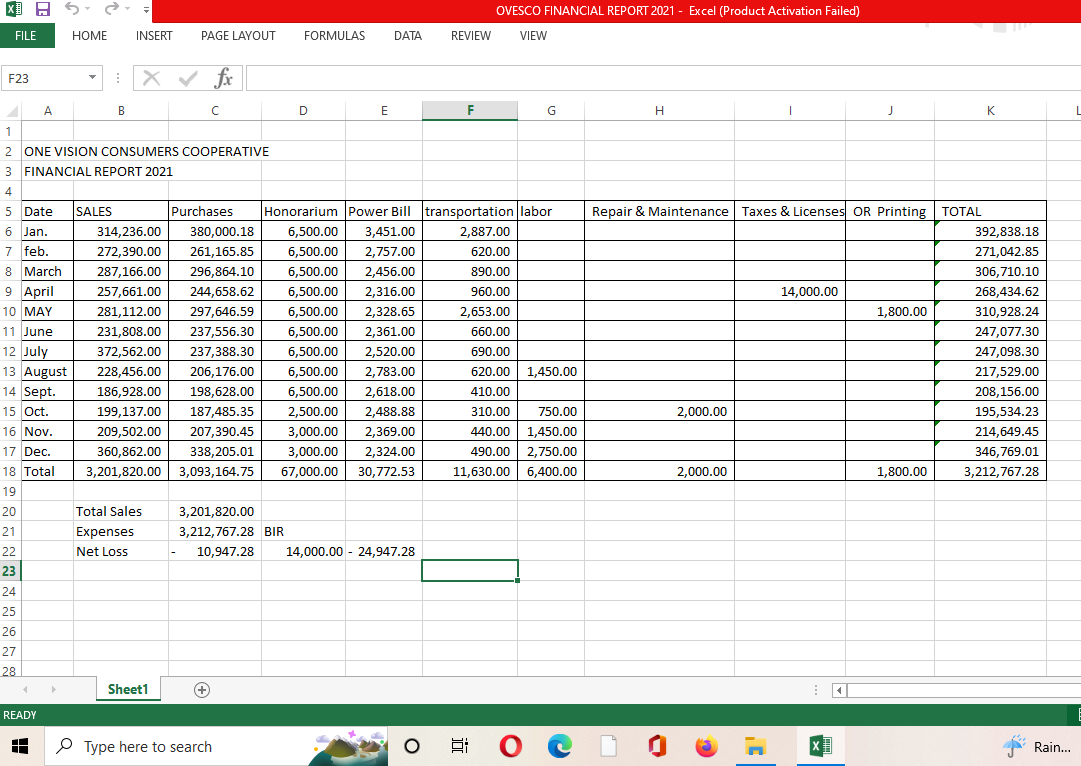
Task: Click the Net Loss label cell
Action: [x=121, y=552]
